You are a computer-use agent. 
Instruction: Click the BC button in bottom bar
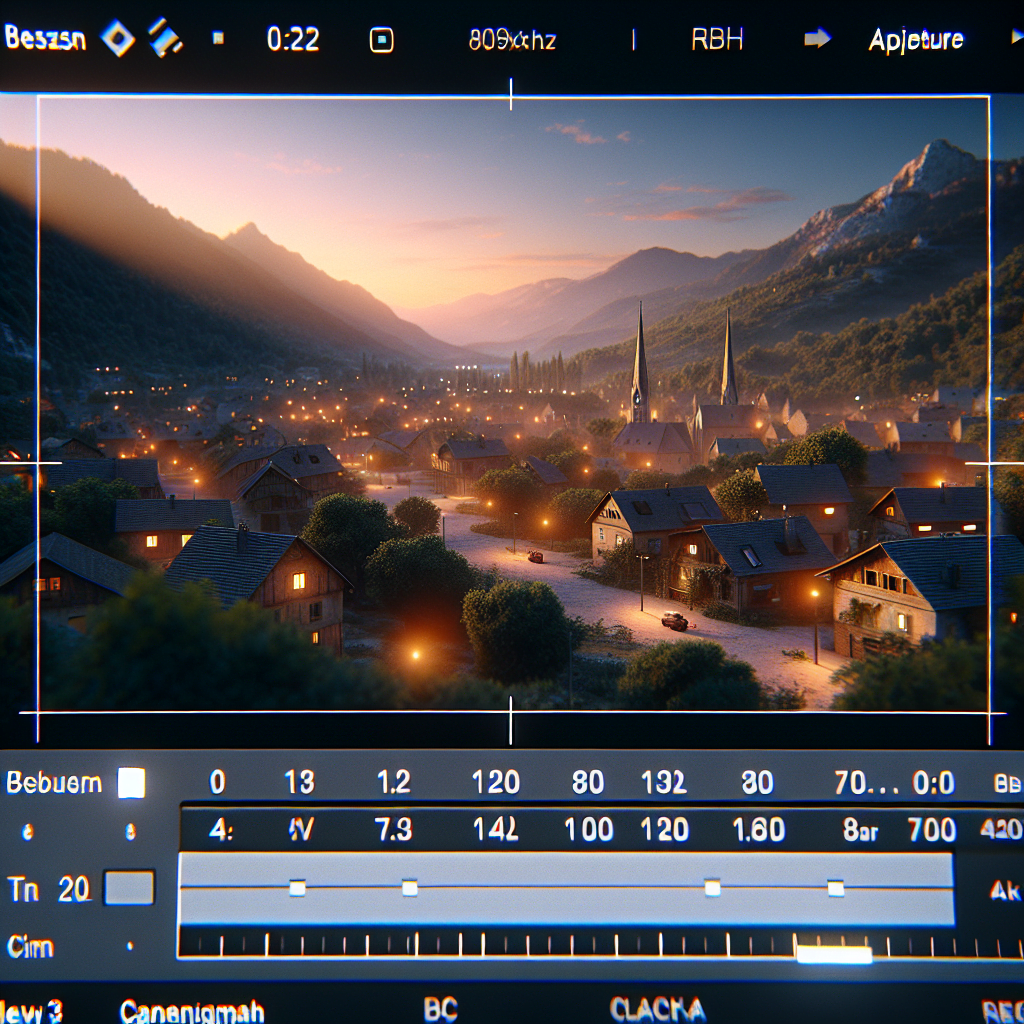pos(440,1009)
